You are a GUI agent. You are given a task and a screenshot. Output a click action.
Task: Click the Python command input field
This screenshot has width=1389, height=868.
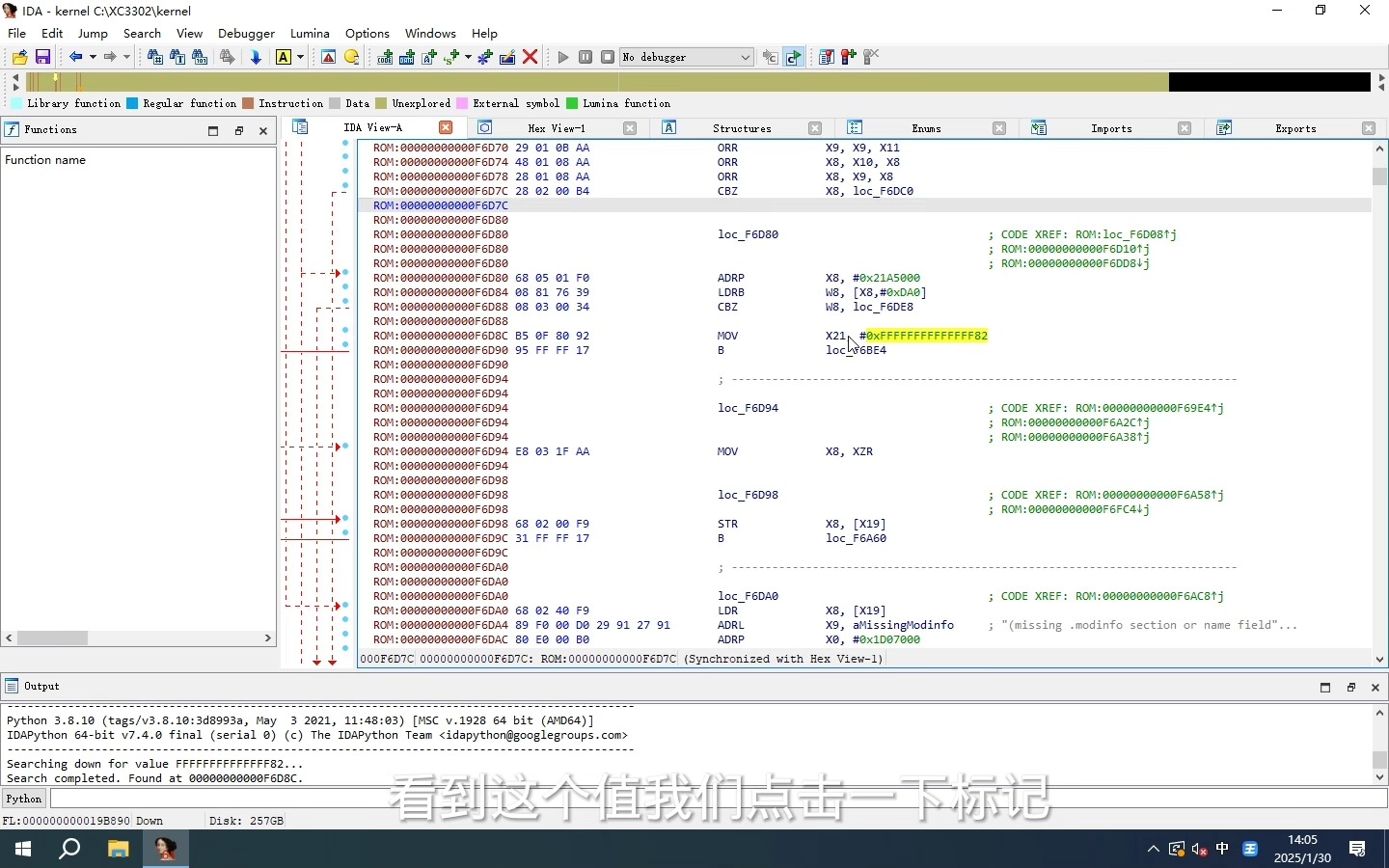coord(718,799)
